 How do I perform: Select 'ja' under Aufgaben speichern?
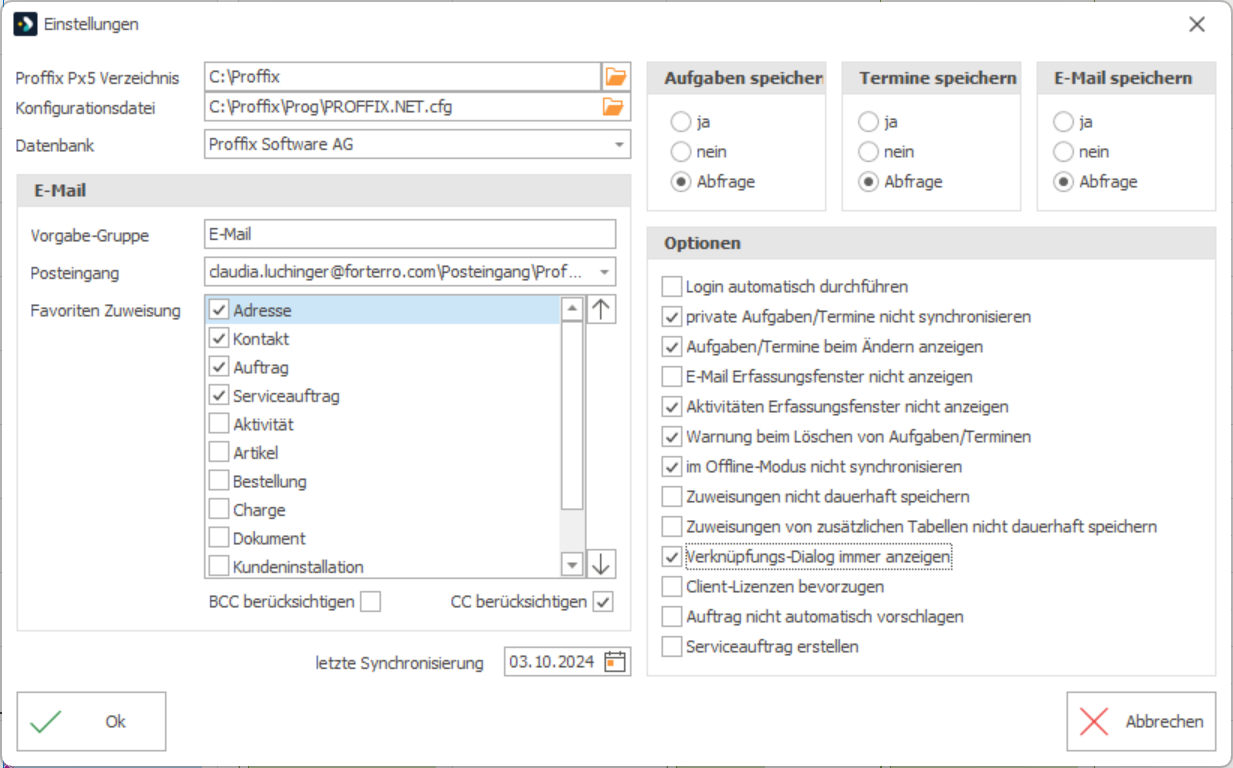pyautogui.click(x=681, y=122)
